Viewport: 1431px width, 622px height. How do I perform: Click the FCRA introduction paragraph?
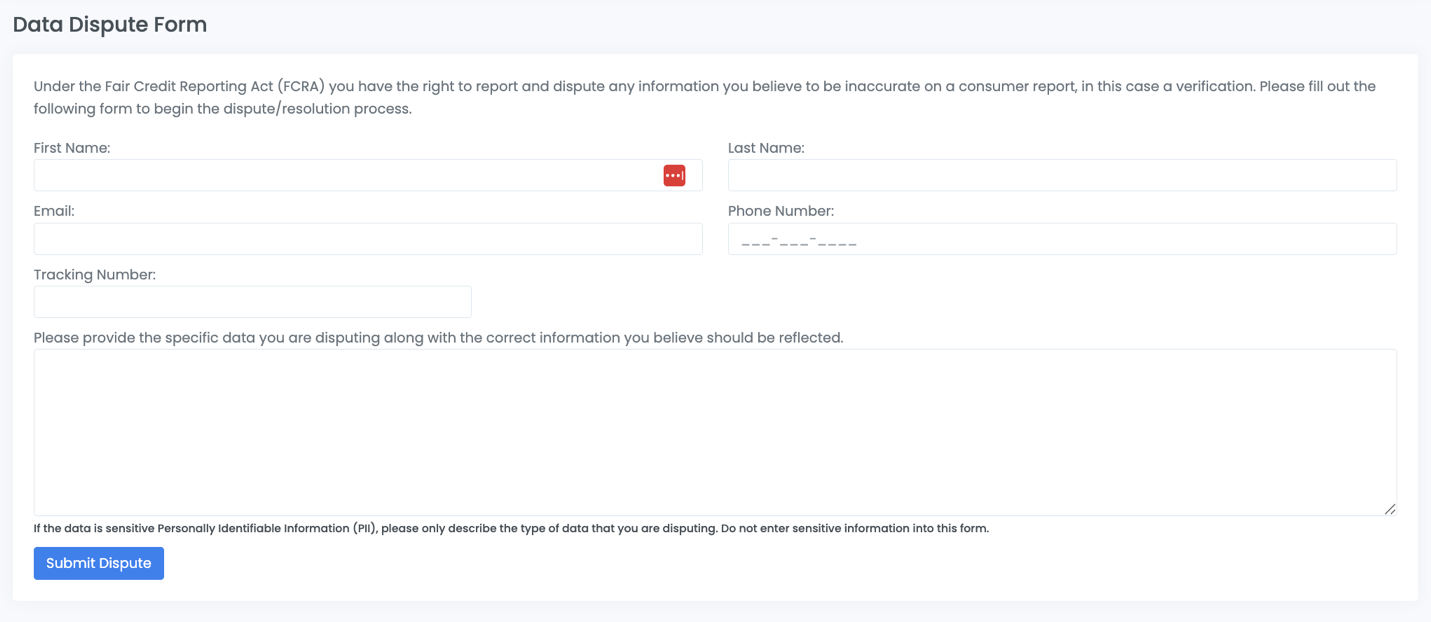pyautogui.click(x=700, y=96)
